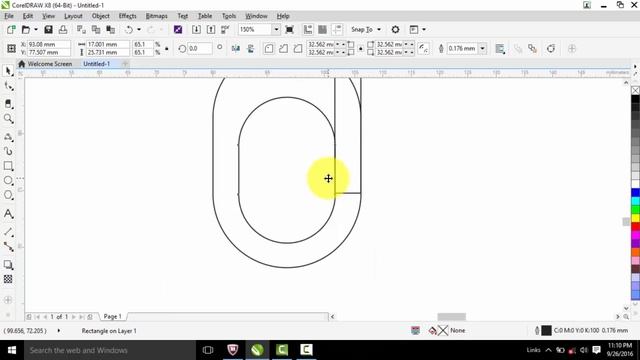The height and width of the screenshot is (360, 640).
Task: Select the Pick tool in the toolbox
Action: (x=8, y=71)
